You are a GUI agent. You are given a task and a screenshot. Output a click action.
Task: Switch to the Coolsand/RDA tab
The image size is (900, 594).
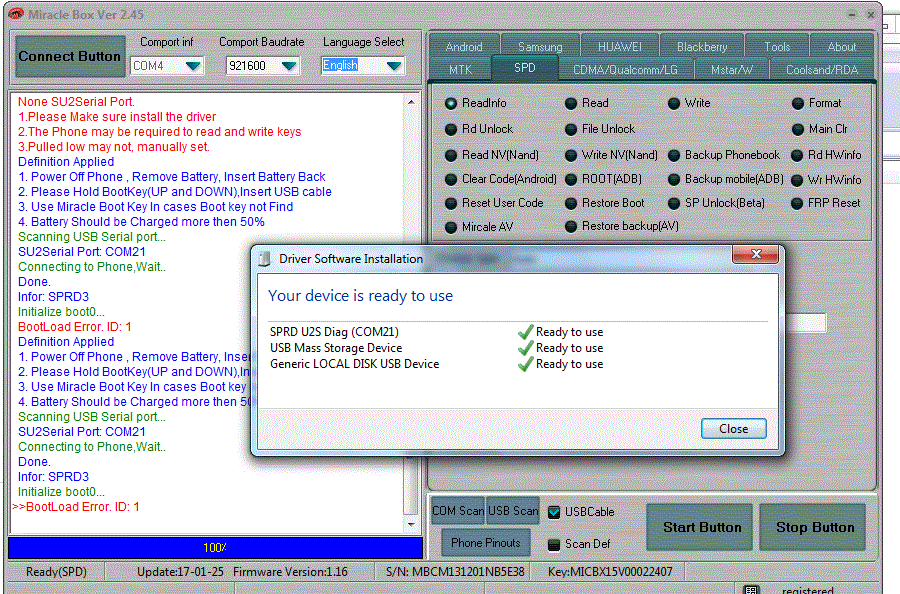coord(822,69)
